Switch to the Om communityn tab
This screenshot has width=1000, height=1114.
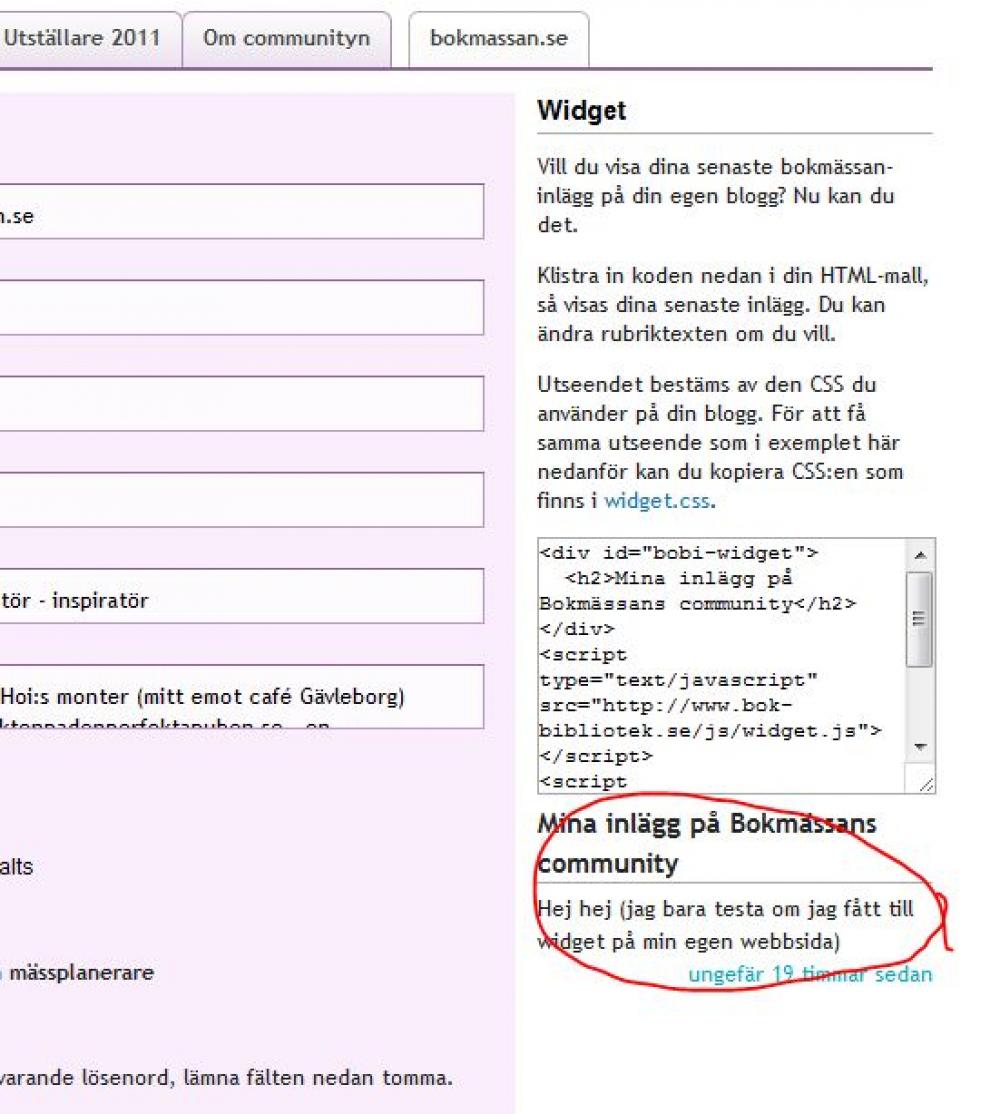pyautogui.click(x=286, y=40)
